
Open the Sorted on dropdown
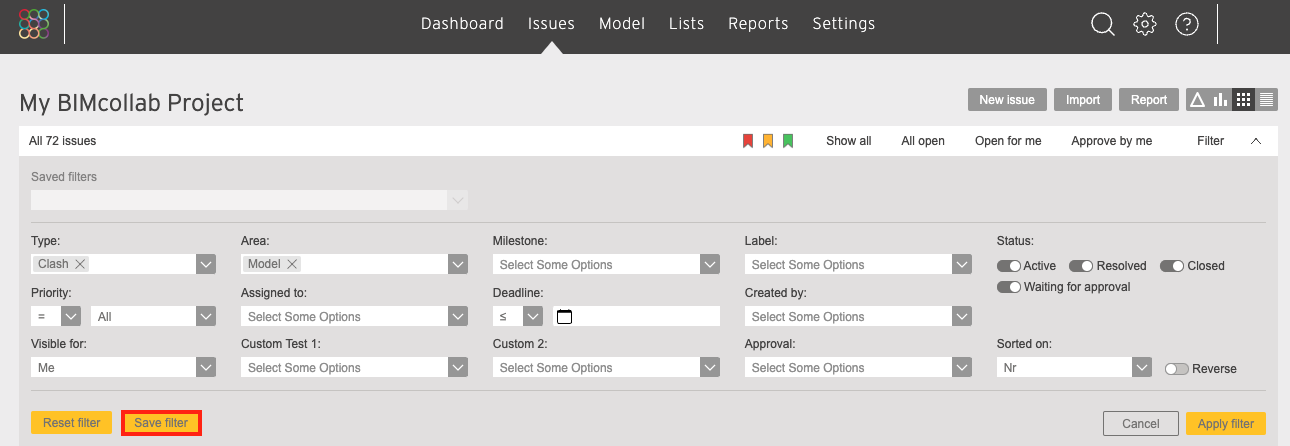point(1074,368)
